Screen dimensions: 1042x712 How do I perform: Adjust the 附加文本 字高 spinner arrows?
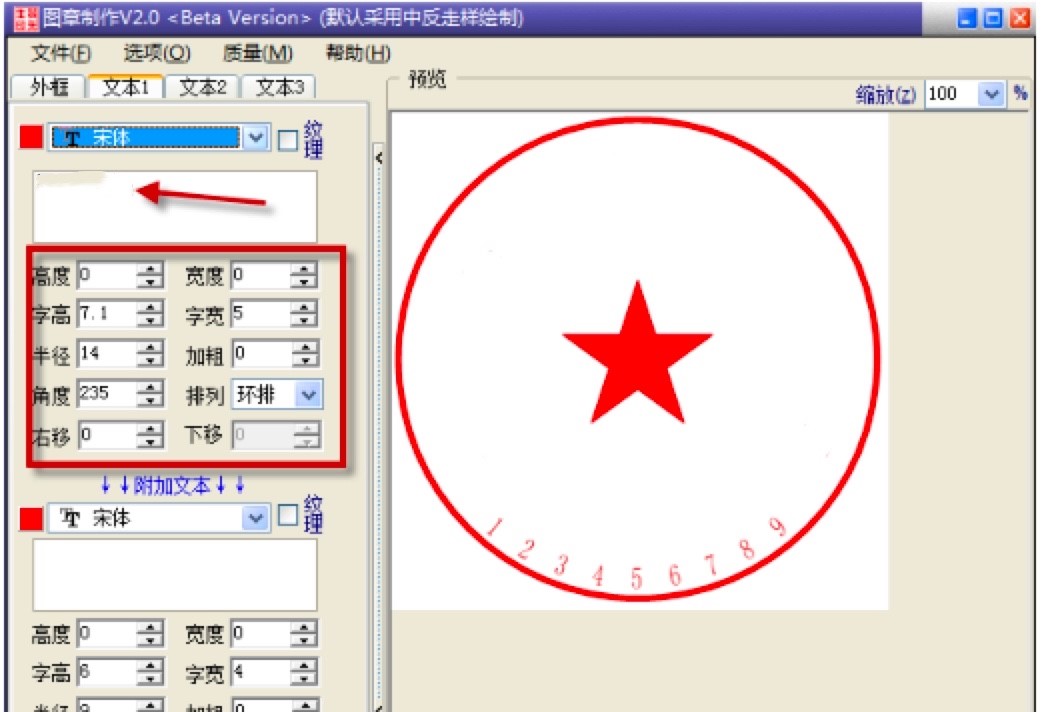click(151, 672)
